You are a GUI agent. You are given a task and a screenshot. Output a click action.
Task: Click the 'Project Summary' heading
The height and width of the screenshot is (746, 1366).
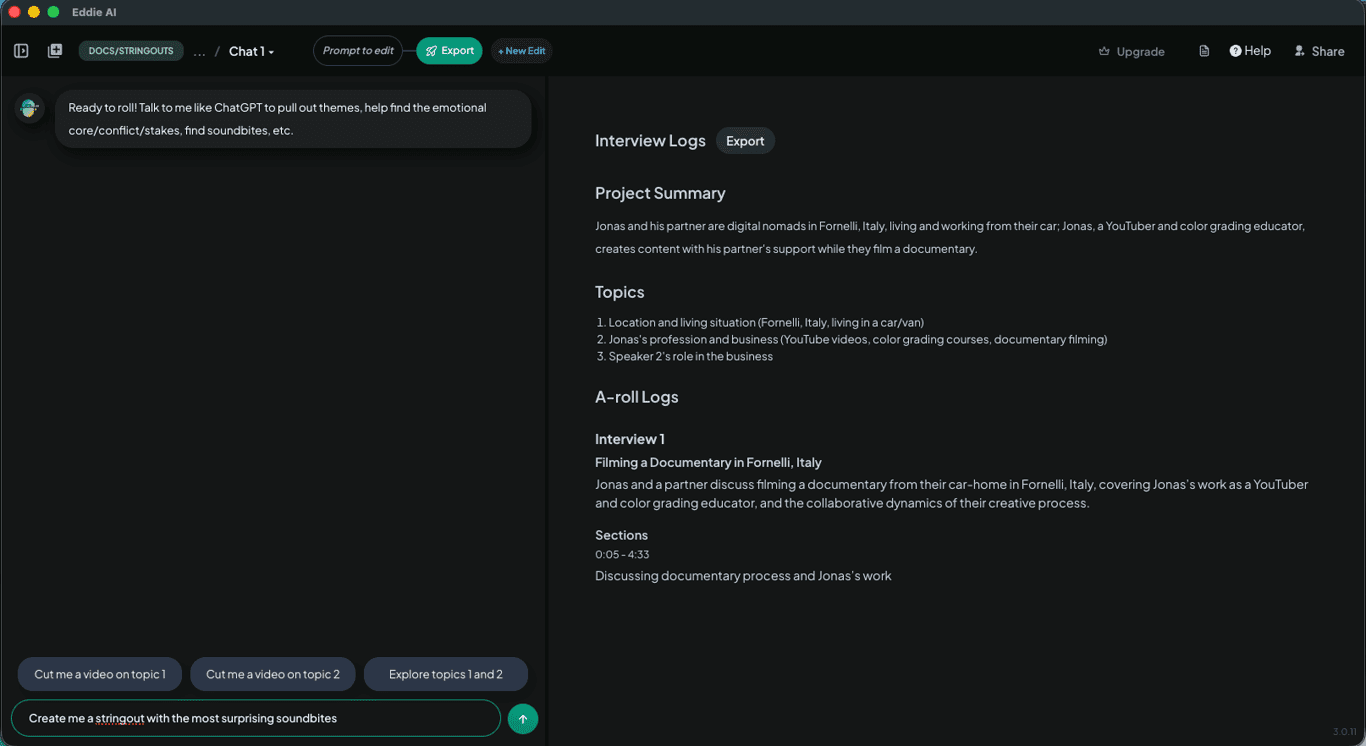point(660,193)
